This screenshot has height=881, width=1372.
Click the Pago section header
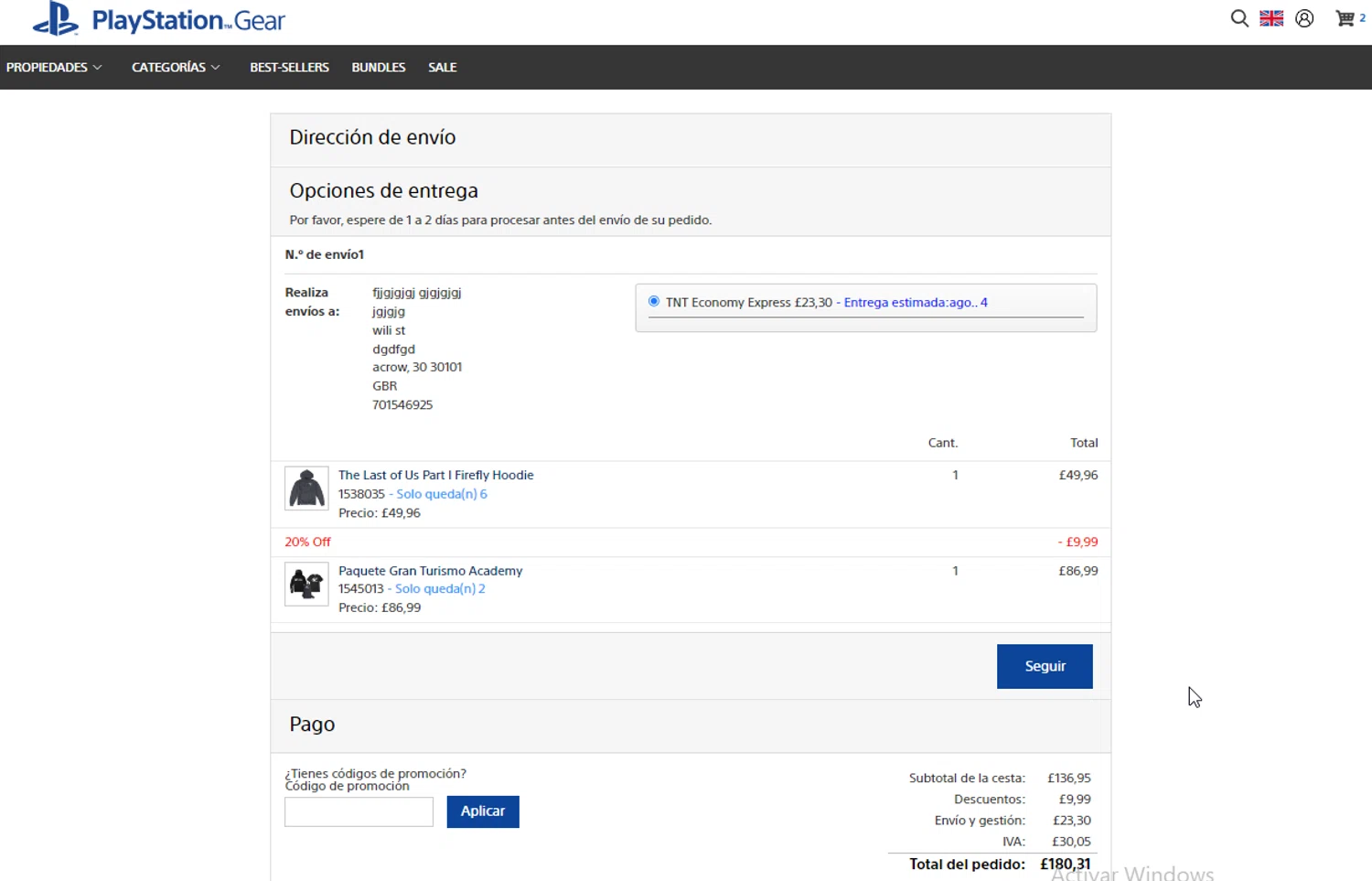pyautogui.click(x=312, y=725)
